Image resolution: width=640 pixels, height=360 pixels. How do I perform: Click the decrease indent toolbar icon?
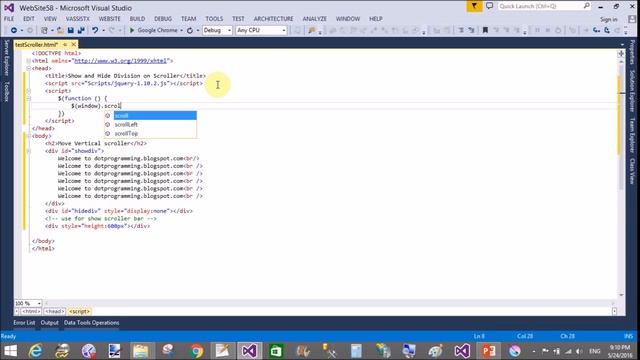tap(461, 30)
